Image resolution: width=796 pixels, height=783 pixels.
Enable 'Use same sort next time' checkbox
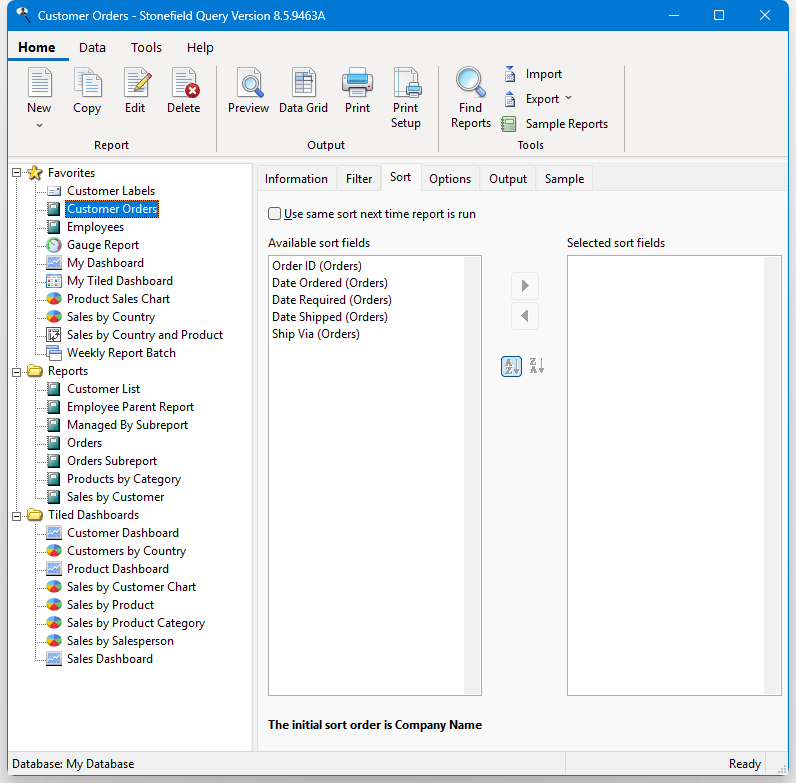pos(275,214)
